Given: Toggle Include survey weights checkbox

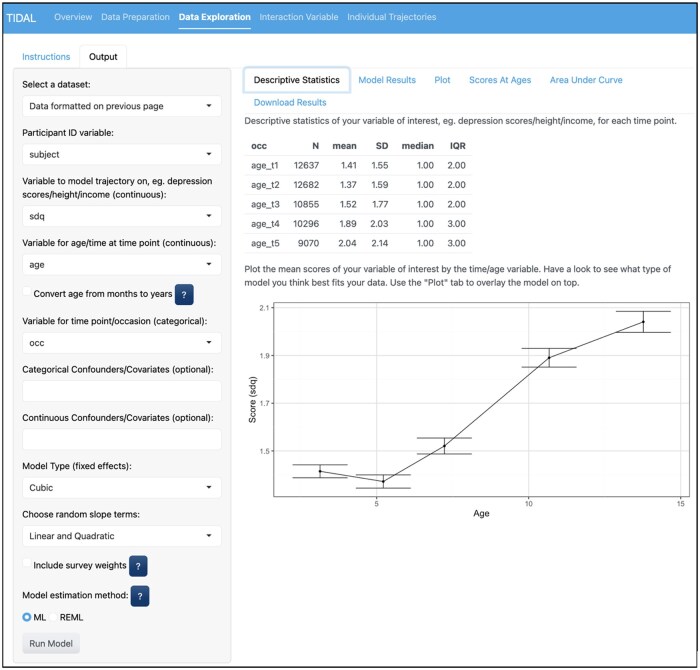Looking at the screenshot, I should (27, 565).
